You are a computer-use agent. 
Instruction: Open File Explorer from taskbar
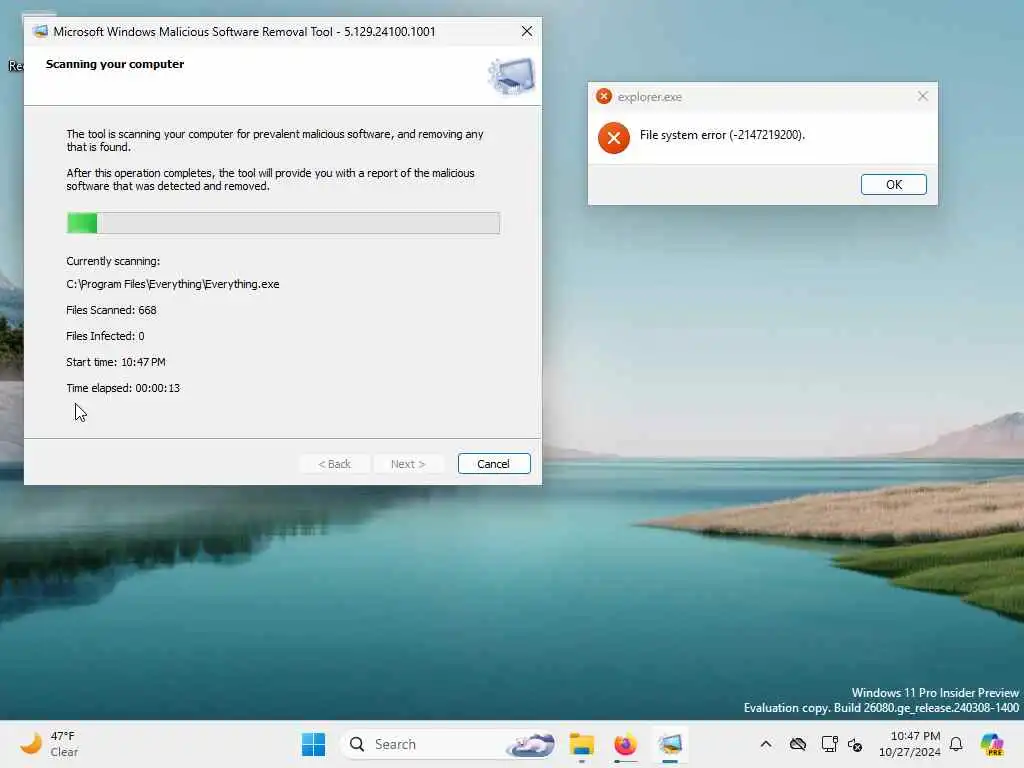(581, 744)
